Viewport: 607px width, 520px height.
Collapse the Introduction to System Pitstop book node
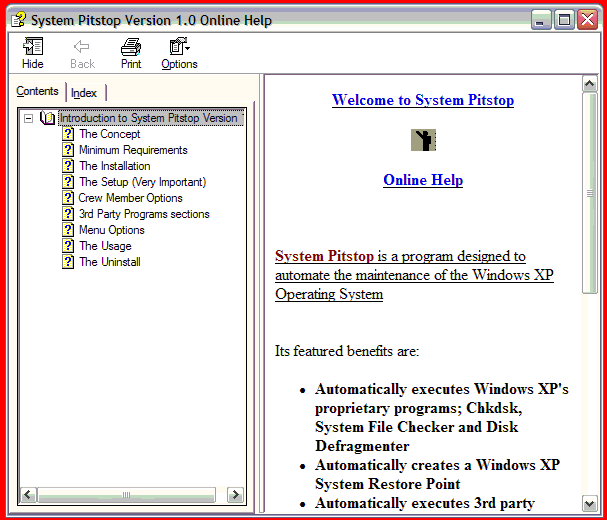point(28,118)
